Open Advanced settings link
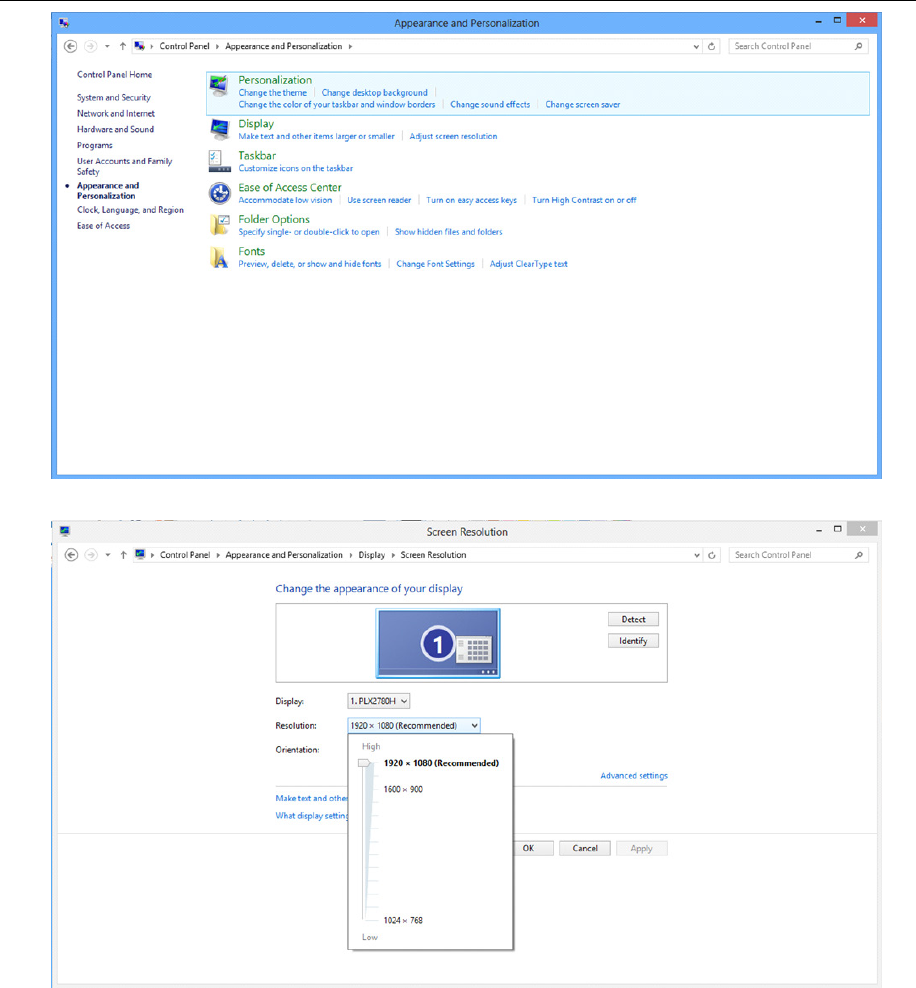 point(634,776)
